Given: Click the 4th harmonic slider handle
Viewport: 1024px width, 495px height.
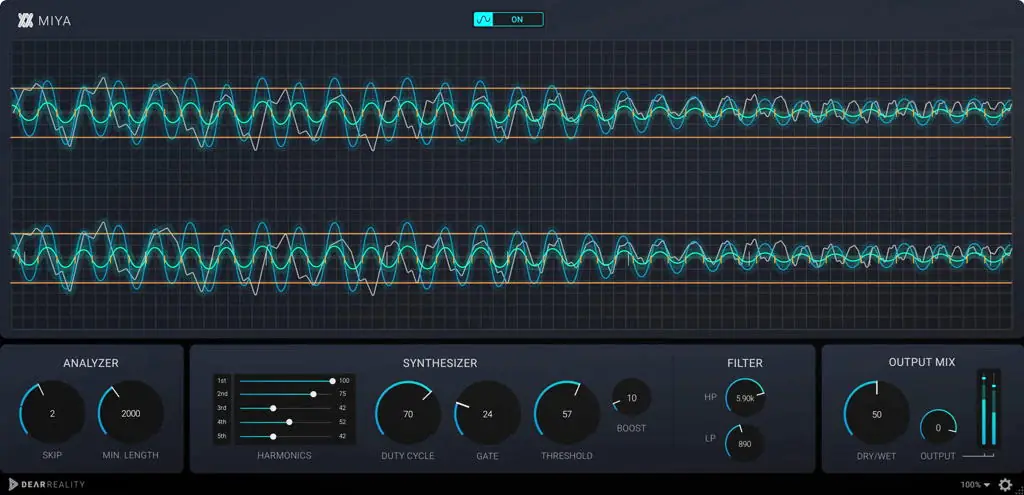Looking at the screenshot, I should 289,422.
